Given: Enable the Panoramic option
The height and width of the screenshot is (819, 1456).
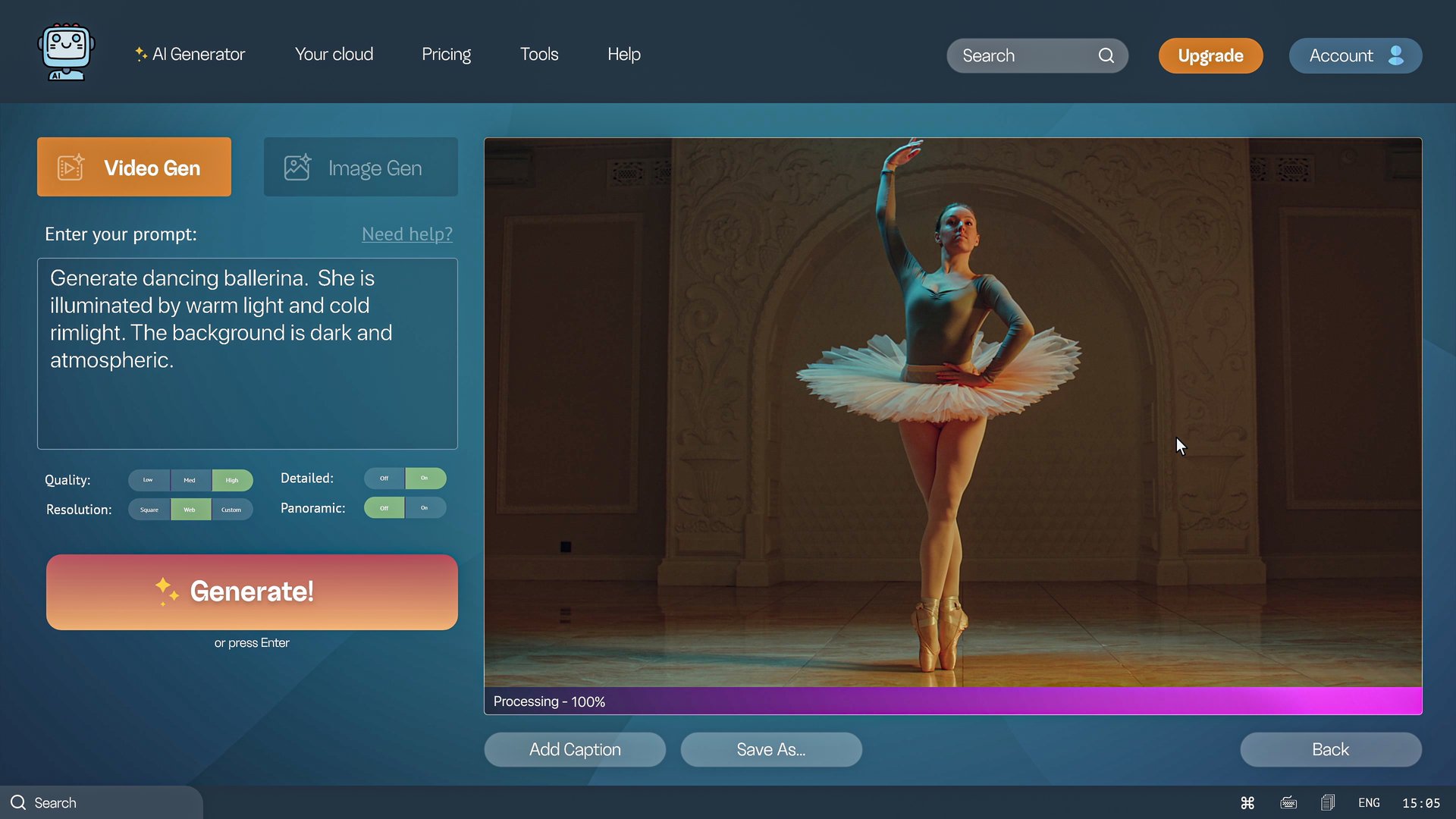Looking at the screenshot, I should 425,508.
